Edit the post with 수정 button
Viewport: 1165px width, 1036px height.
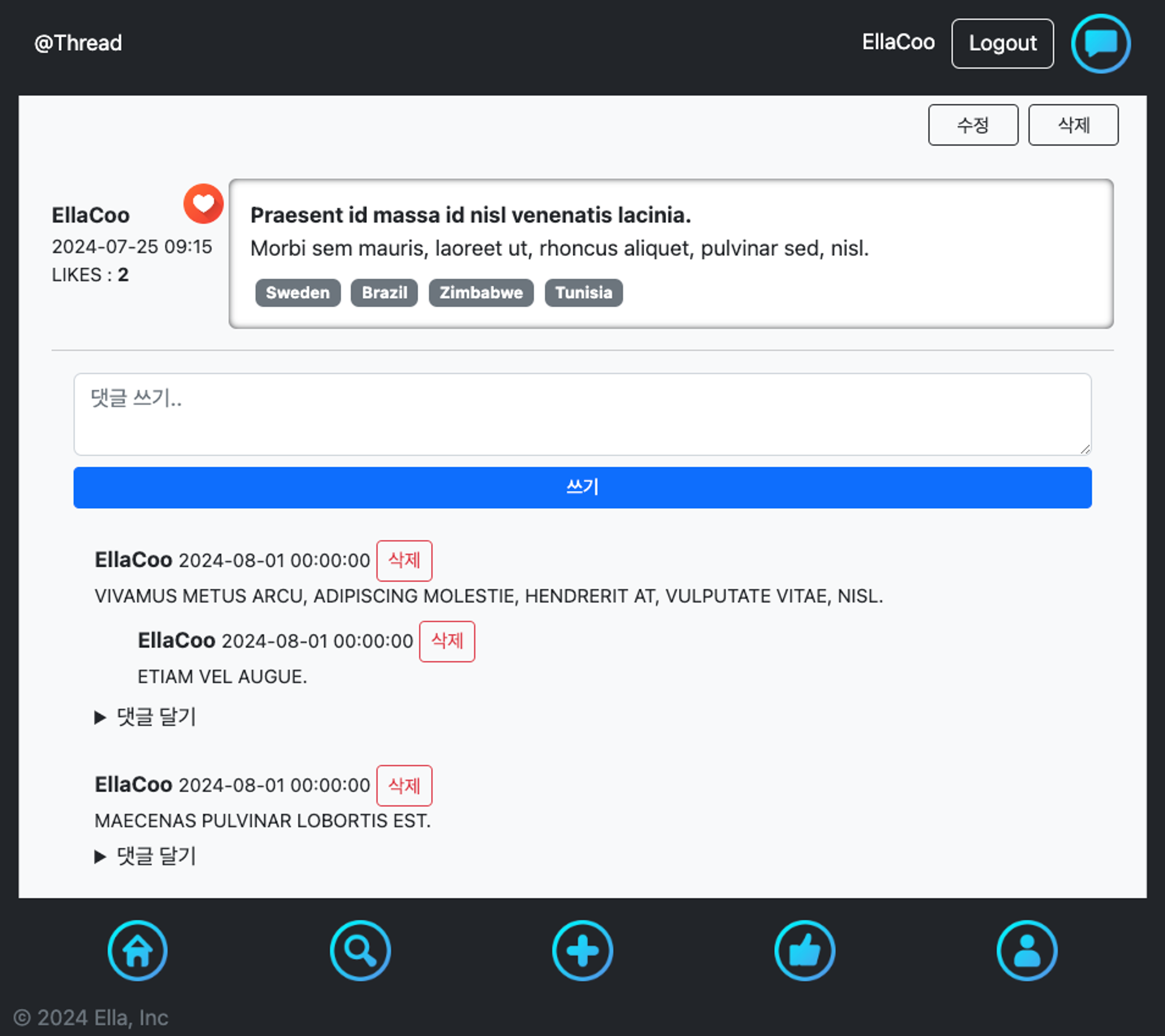(973, 125)
